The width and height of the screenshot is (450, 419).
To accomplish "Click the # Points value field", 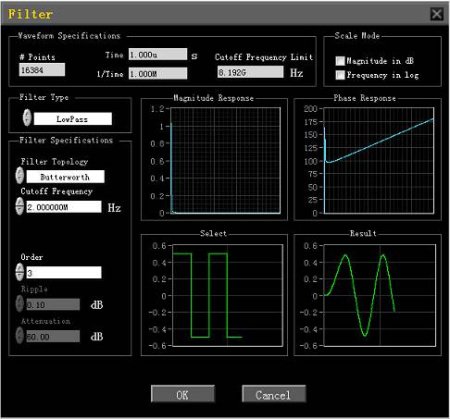I will pyautogui.click(x=42, y=70).
